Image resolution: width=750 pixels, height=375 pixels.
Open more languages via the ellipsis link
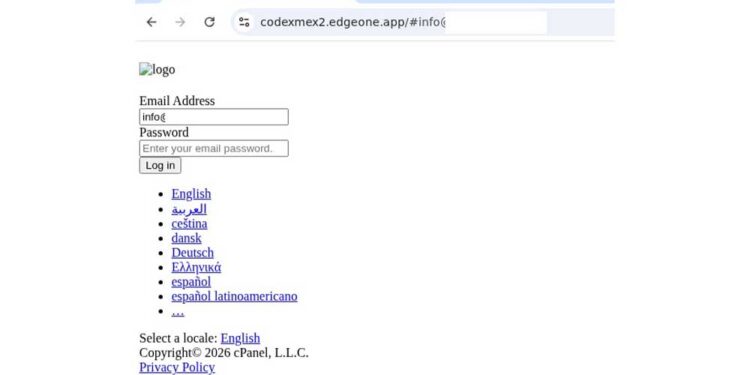[178, 311]
